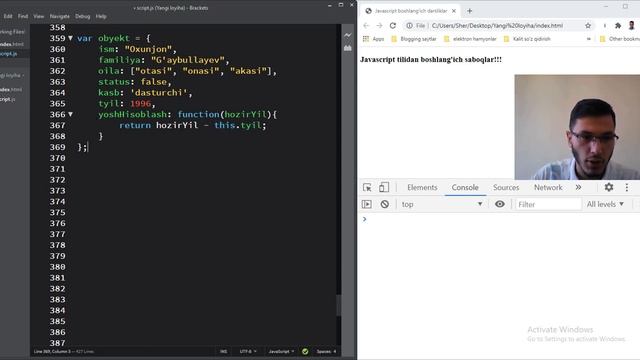Open the Navigate menu in Brackets

60,16
